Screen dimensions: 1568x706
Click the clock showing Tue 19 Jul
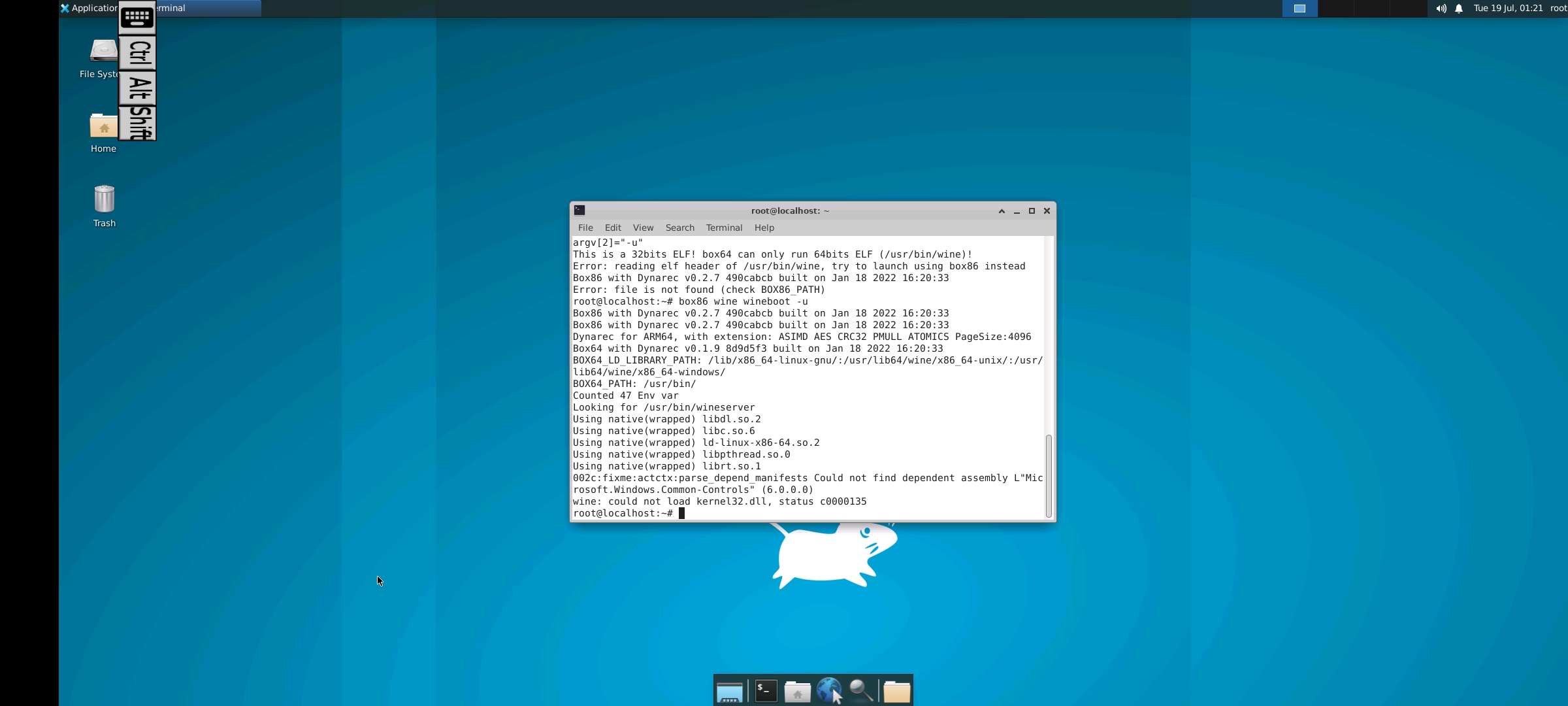[1508, 8]
